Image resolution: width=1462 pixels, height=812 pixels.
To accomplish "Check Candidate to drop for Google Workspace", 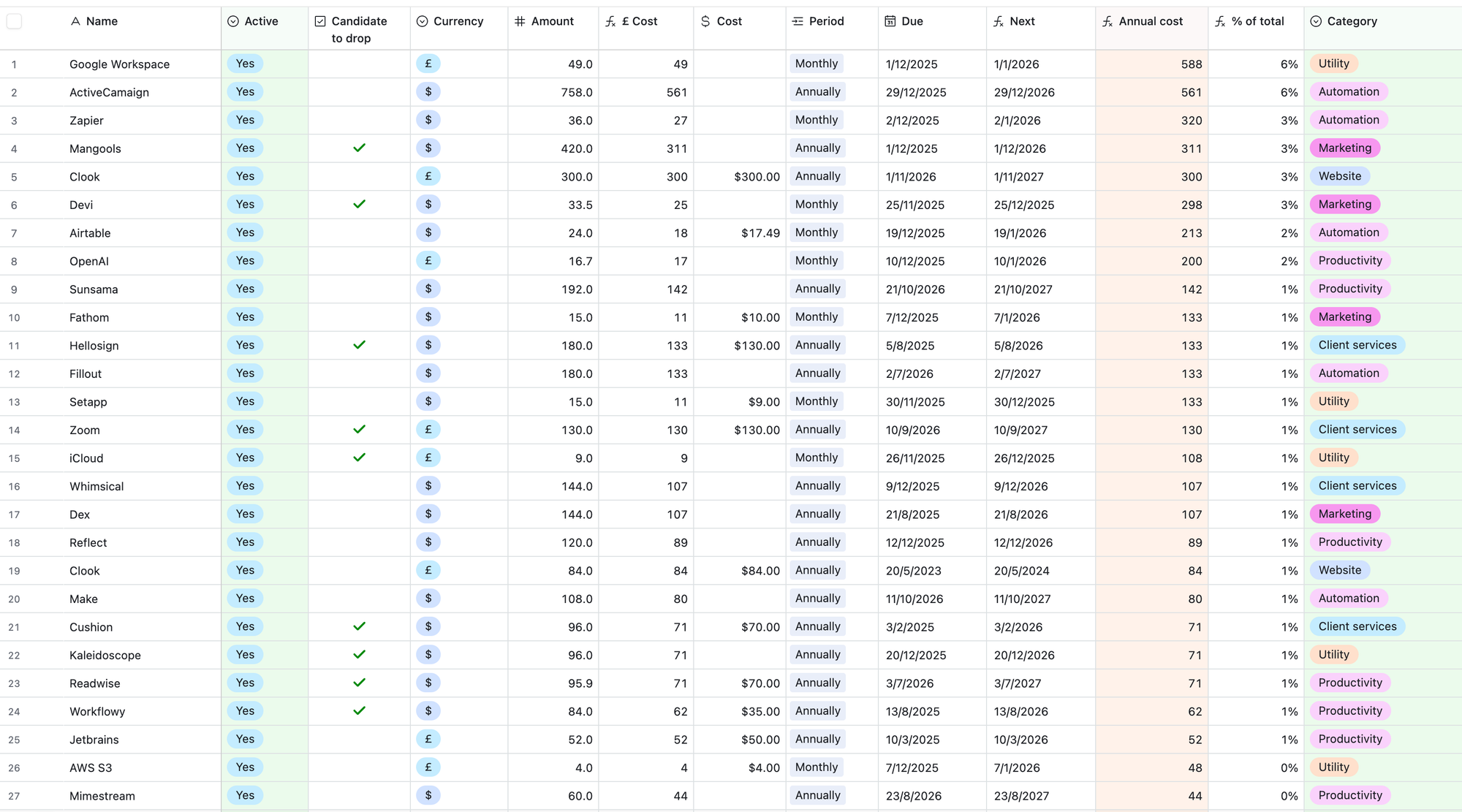I will point(359,64).
